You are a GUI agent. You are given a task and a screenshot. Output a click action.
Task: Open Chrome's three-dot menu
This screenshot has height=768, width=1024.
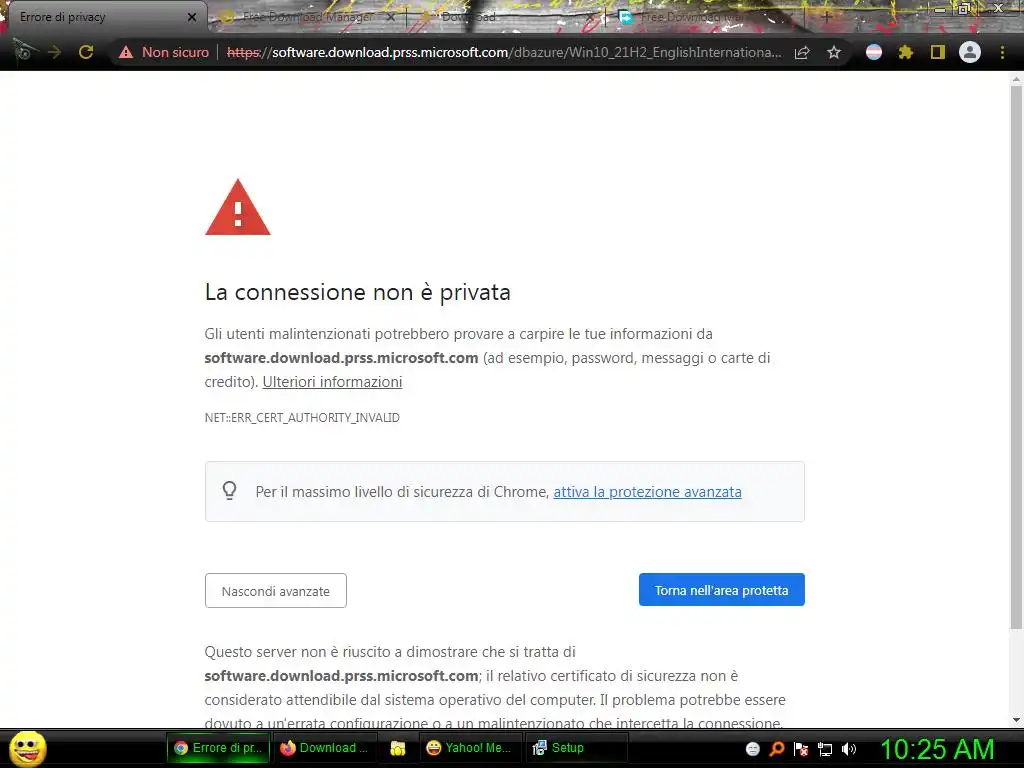pyautogui.click(x=1002, y=52)
